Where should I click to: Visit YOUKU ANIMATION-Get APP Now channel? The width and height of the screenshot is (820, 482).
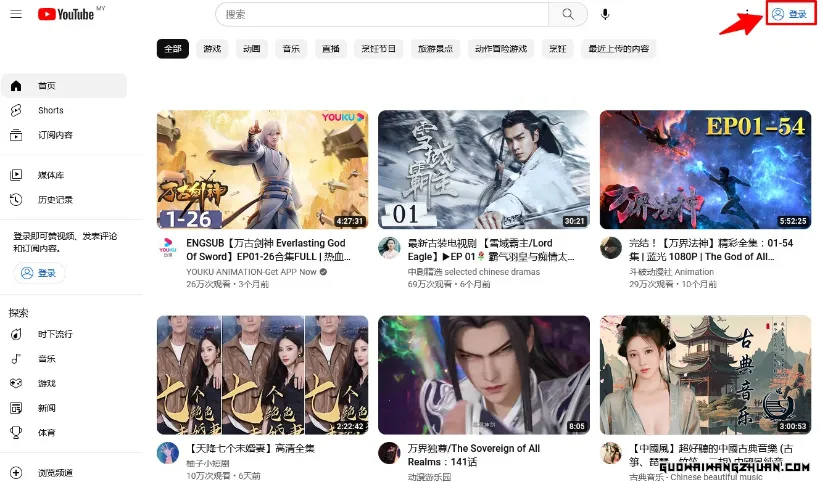tap(252, 272)
